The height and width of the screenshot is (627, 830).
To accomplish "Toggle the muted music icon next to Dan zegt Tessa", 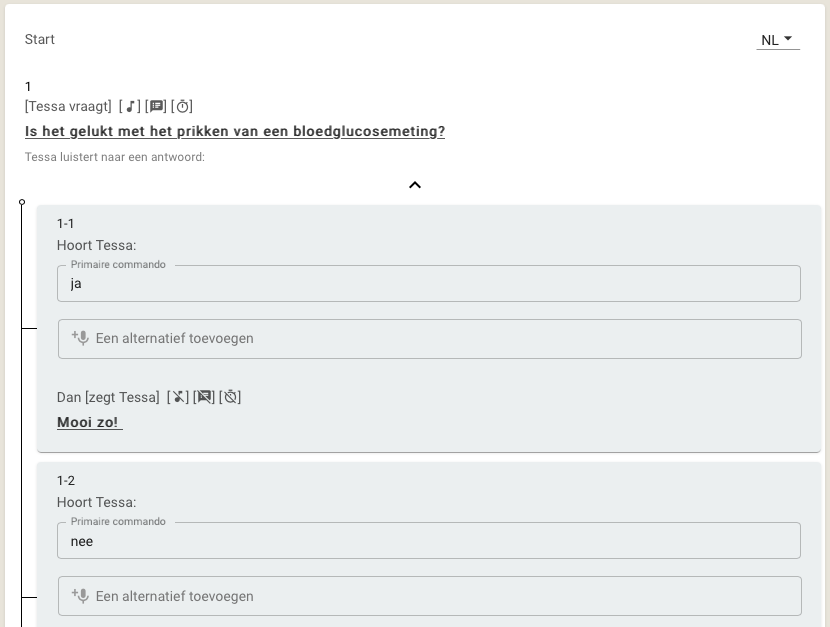I will [178, 397].
